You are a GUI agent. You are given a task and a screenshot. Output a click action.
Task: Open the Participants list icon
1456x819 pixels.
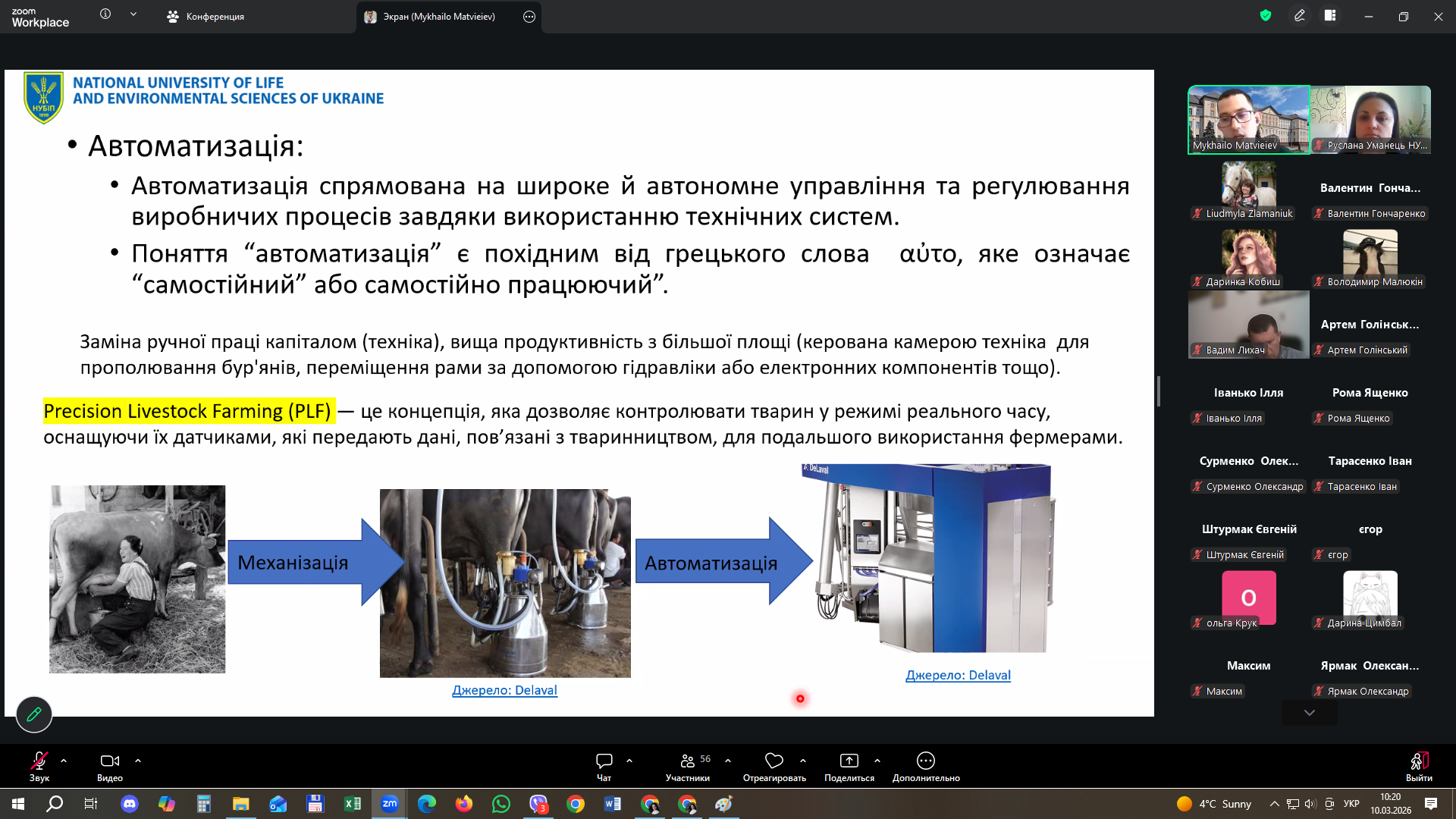687,761
